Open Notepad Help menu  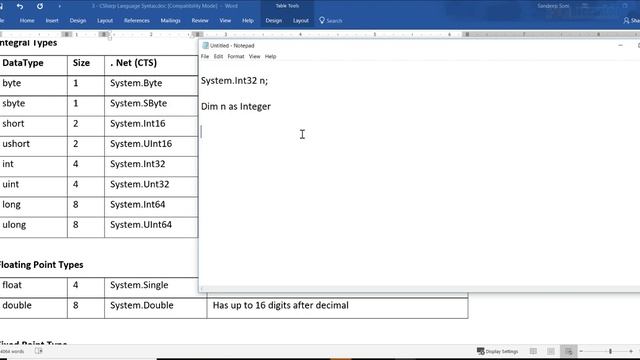pos(270,56)
